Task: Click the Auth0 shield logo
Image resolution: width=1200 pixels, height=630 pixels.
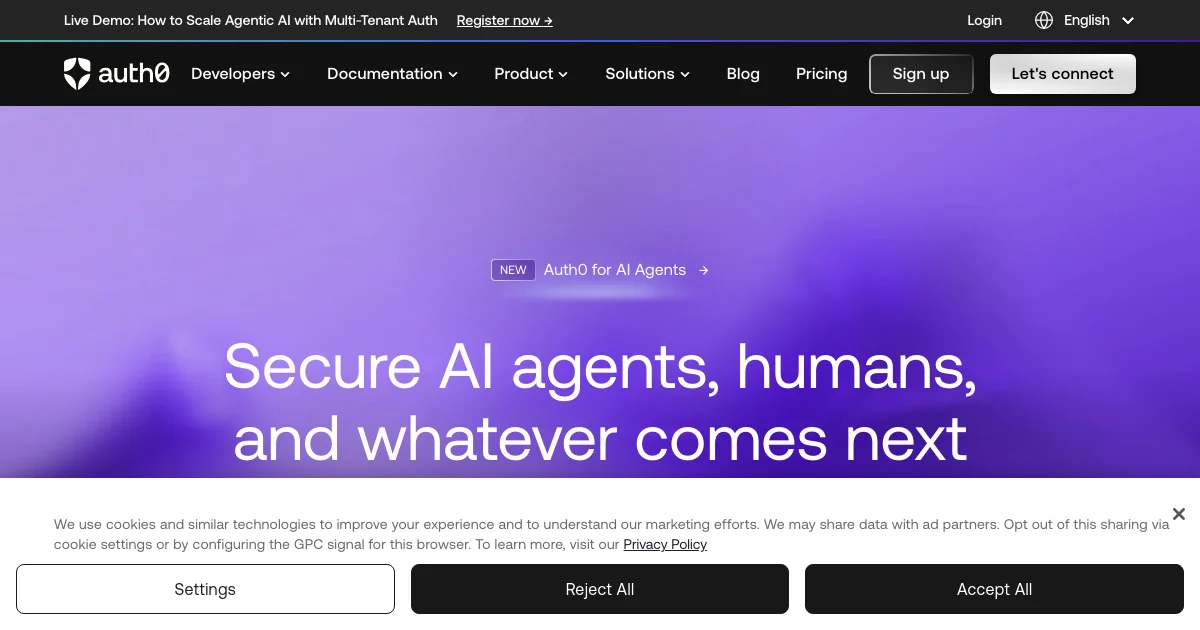Action: [x=77, y=74]
